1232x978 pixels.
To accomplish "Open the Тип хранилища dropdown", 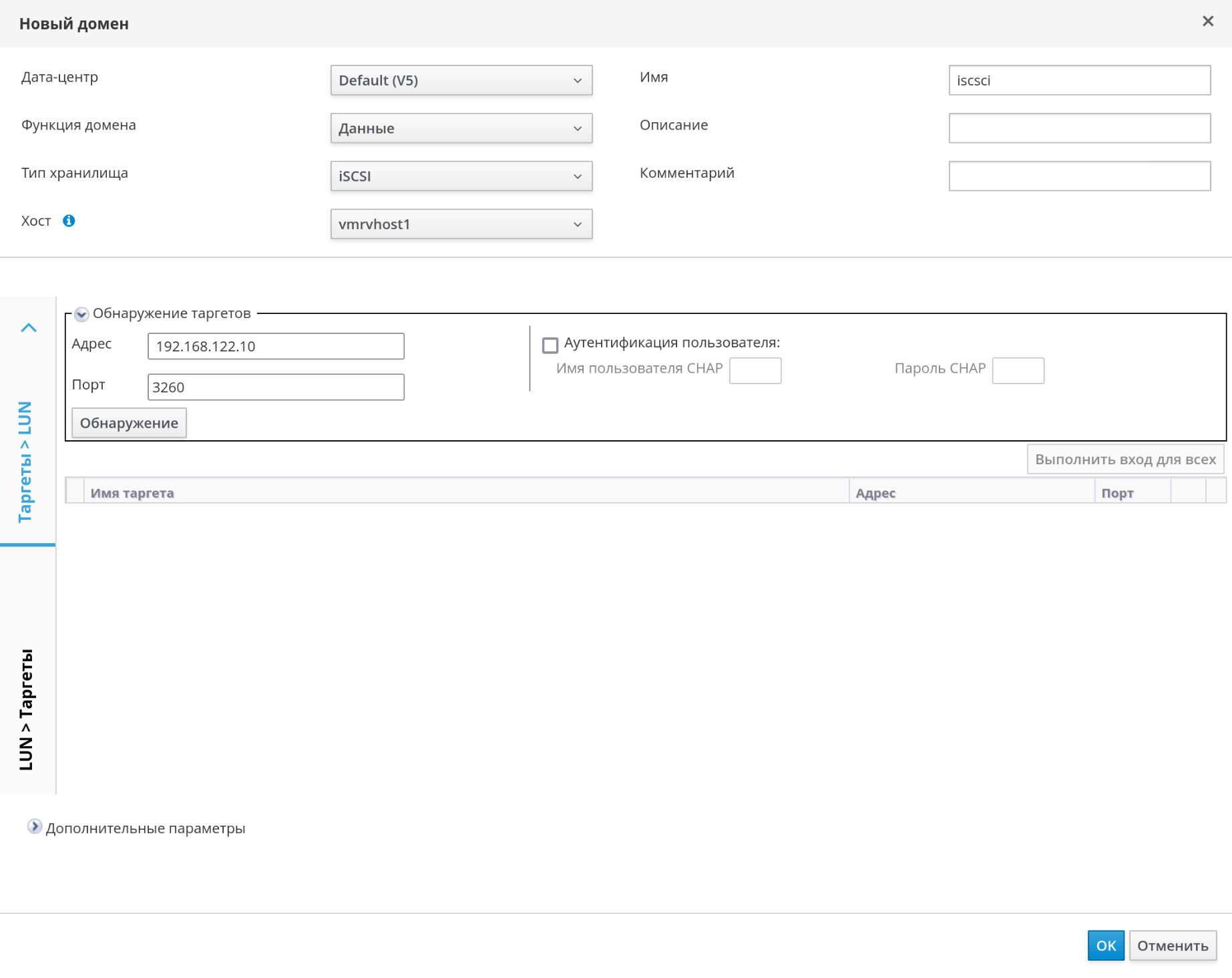I will (x=461, y=176).
